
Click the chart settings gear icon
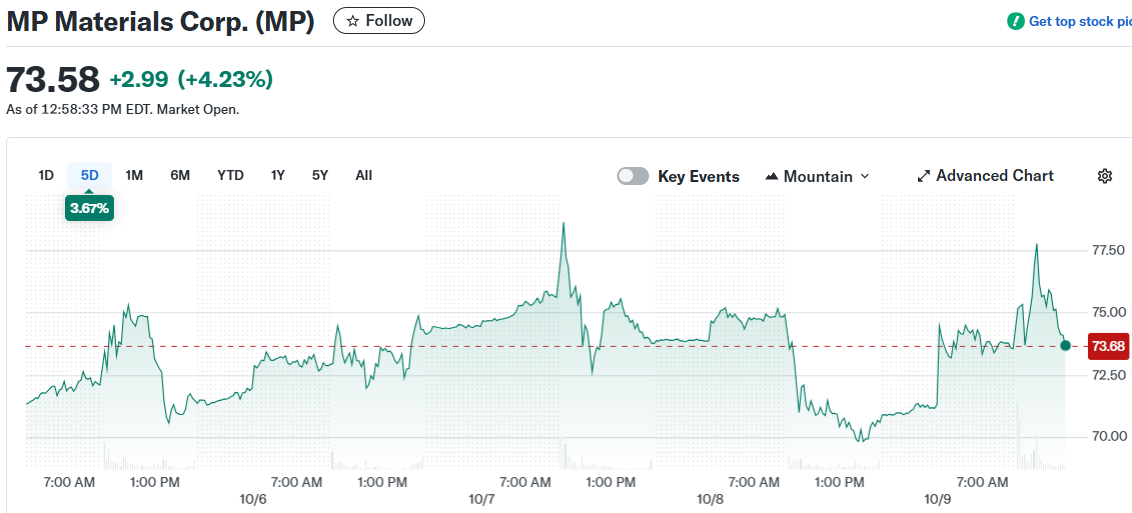click(1104, 176)
